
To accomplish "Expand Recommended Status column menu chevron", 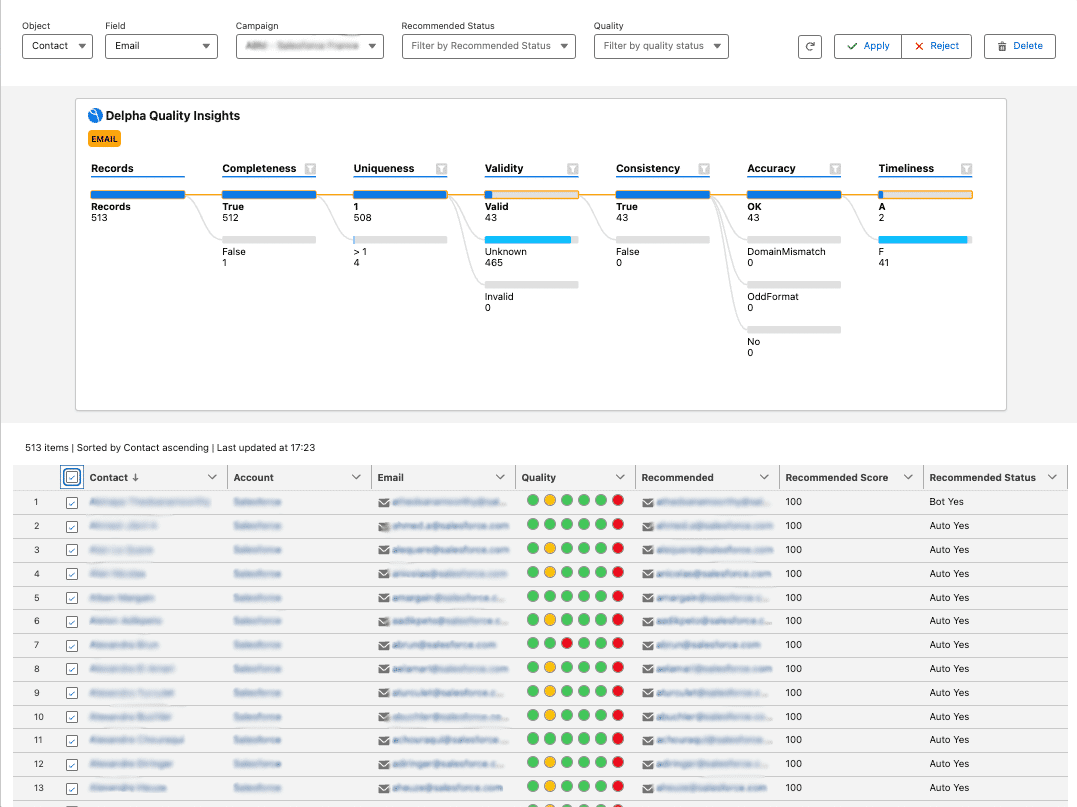I will click(1052, 477).
